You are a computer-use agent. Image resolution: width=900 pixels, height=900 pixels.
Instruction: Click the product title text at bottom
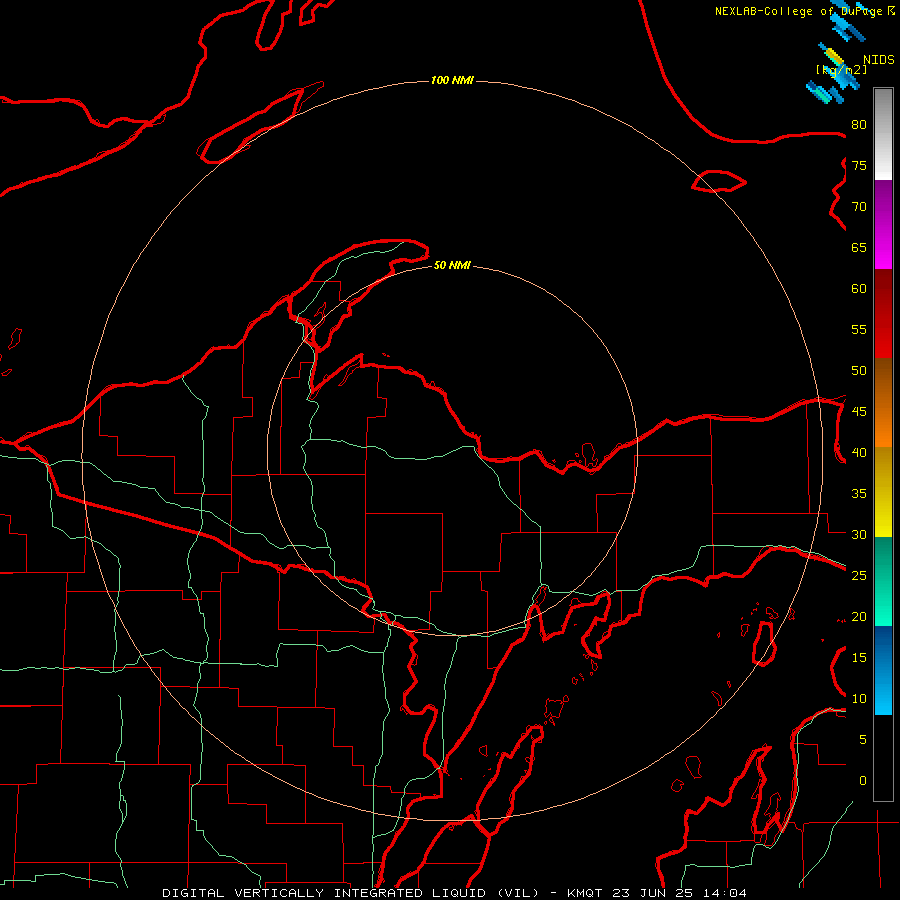pyautogui.click(x=454, y=893)
